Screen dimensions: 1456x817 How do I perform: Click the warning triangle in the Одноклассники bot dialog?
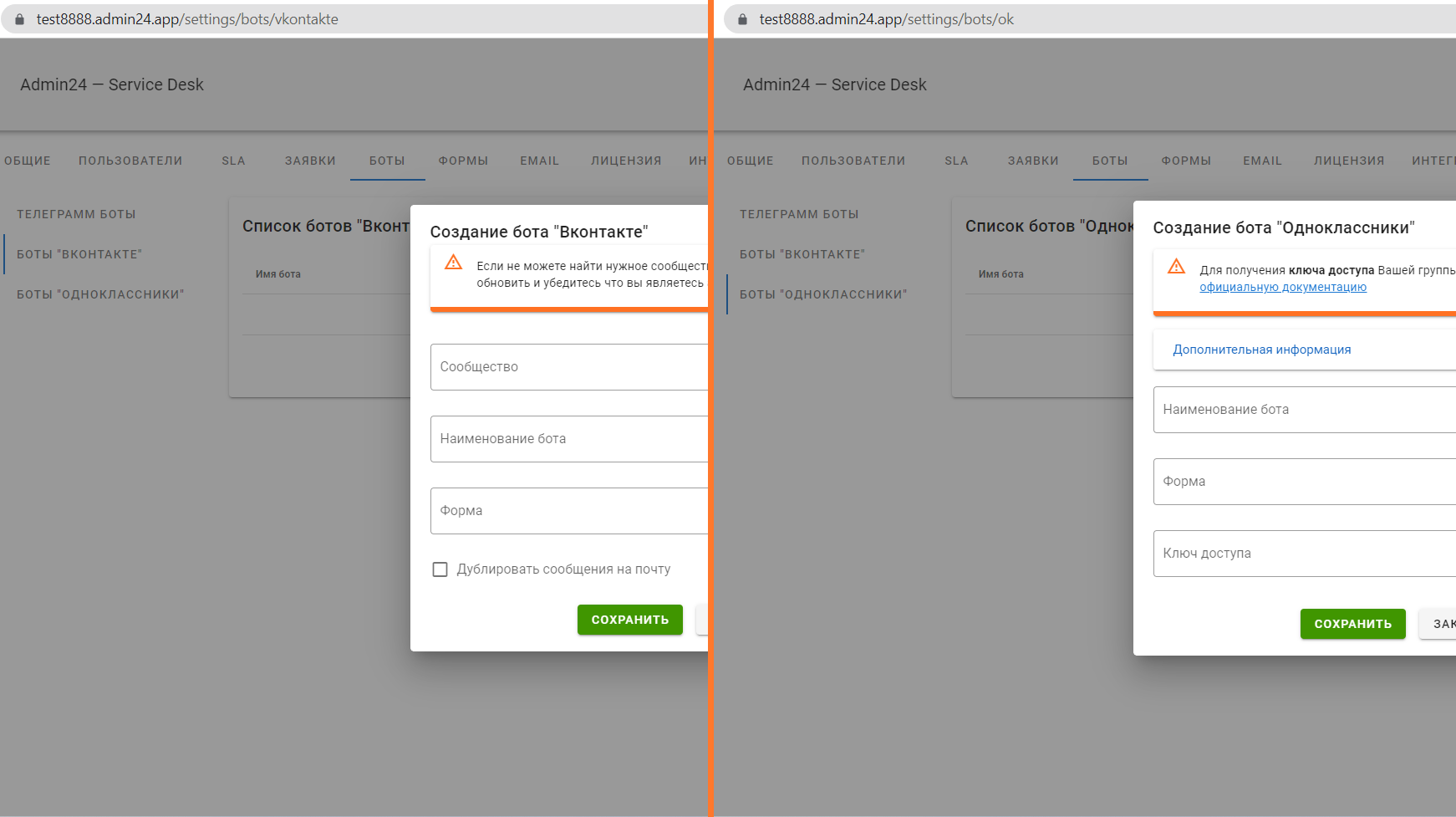click(1177, 267)
